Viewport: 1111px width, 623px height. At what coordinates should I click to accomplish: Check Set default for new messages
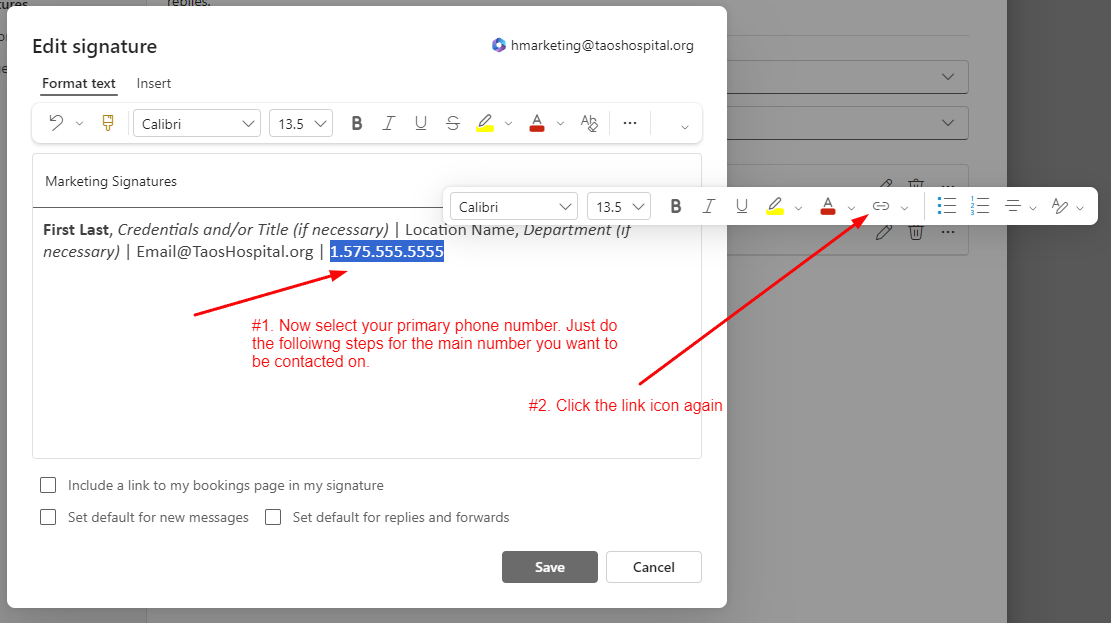pyautogui.click(x=48, y=517)
